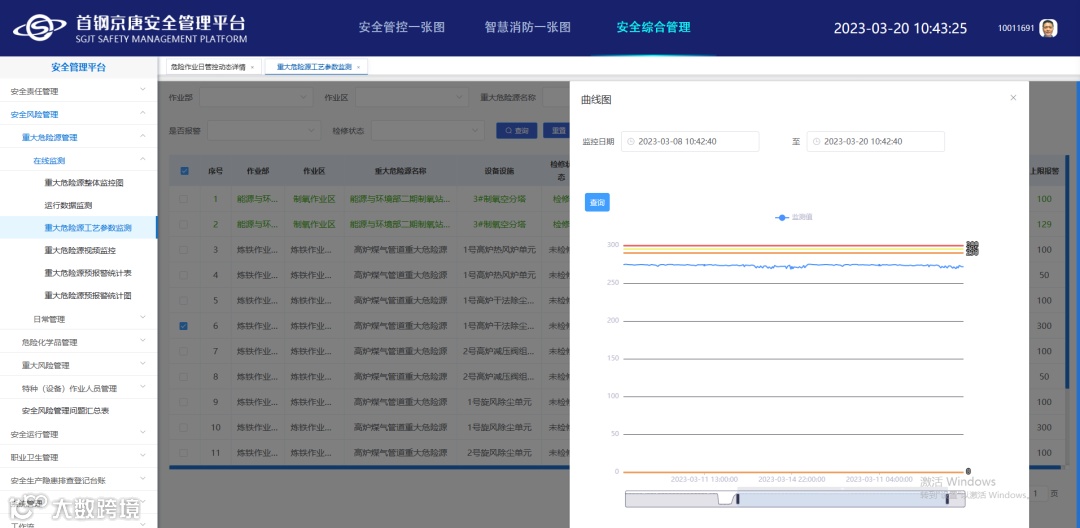Click the 制氧作业区 cell in row 1

(314, 199)
